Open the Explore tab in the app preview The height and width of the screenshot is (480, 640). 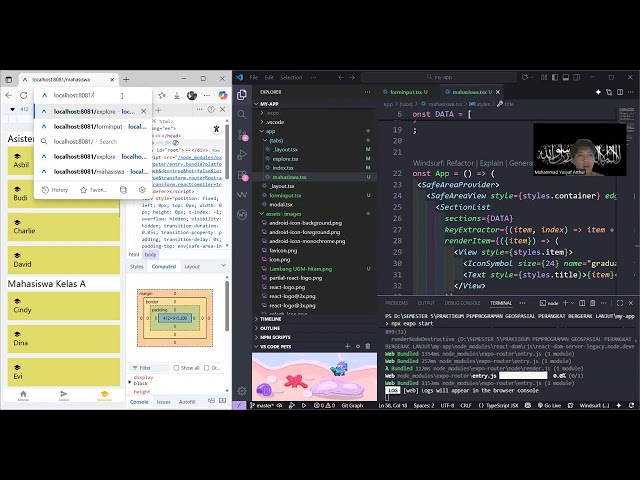coord(64,396)
